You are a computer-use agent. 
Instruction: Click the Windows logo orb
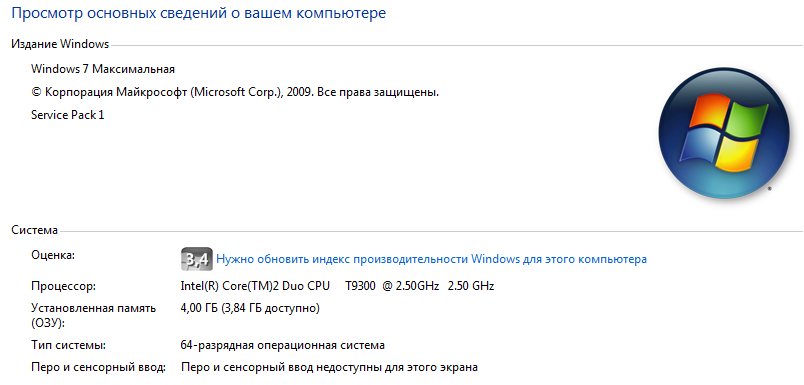click(724, 132)
